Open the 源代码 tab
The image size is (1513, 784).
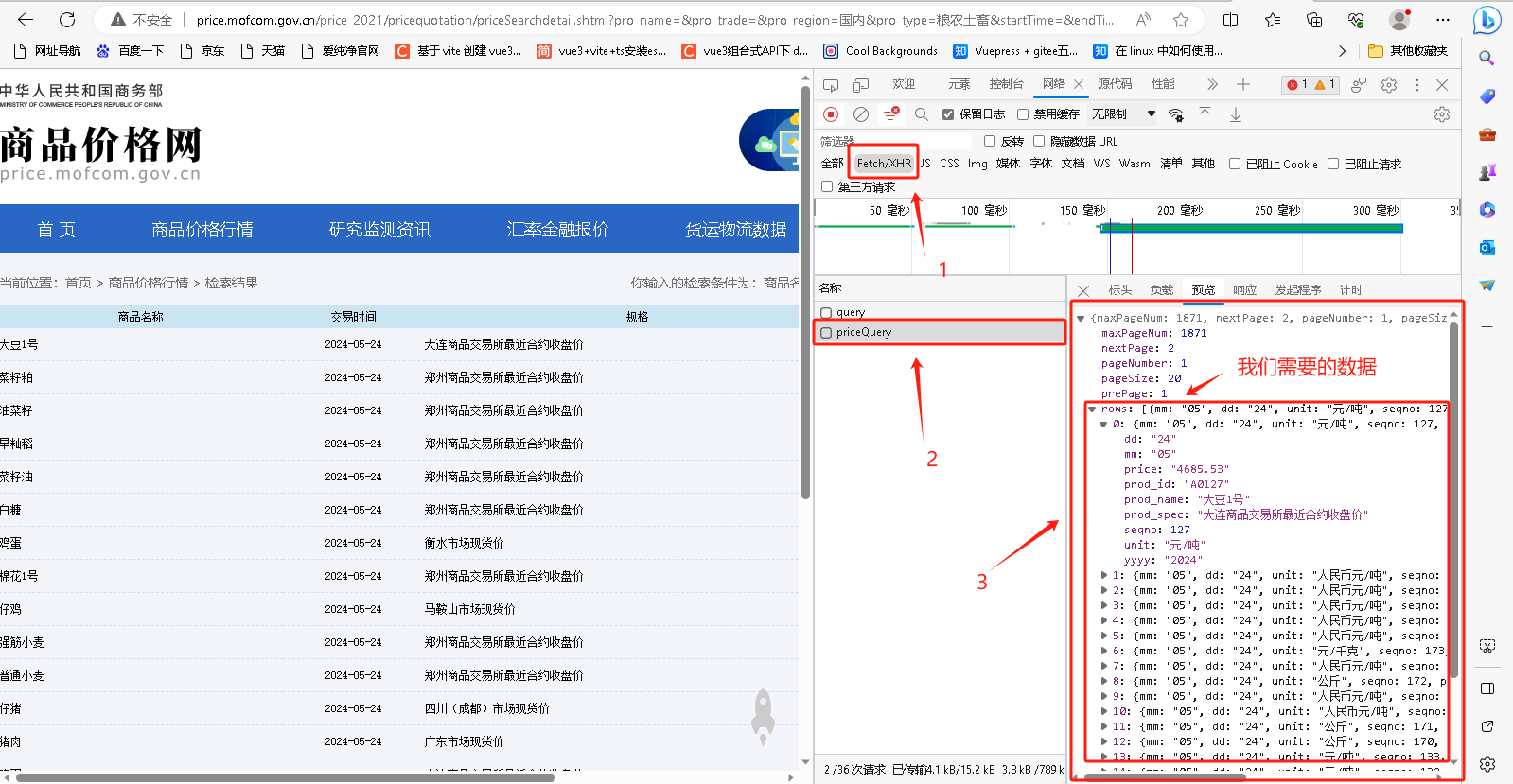pyautogui.click(x=1115, y=84)
